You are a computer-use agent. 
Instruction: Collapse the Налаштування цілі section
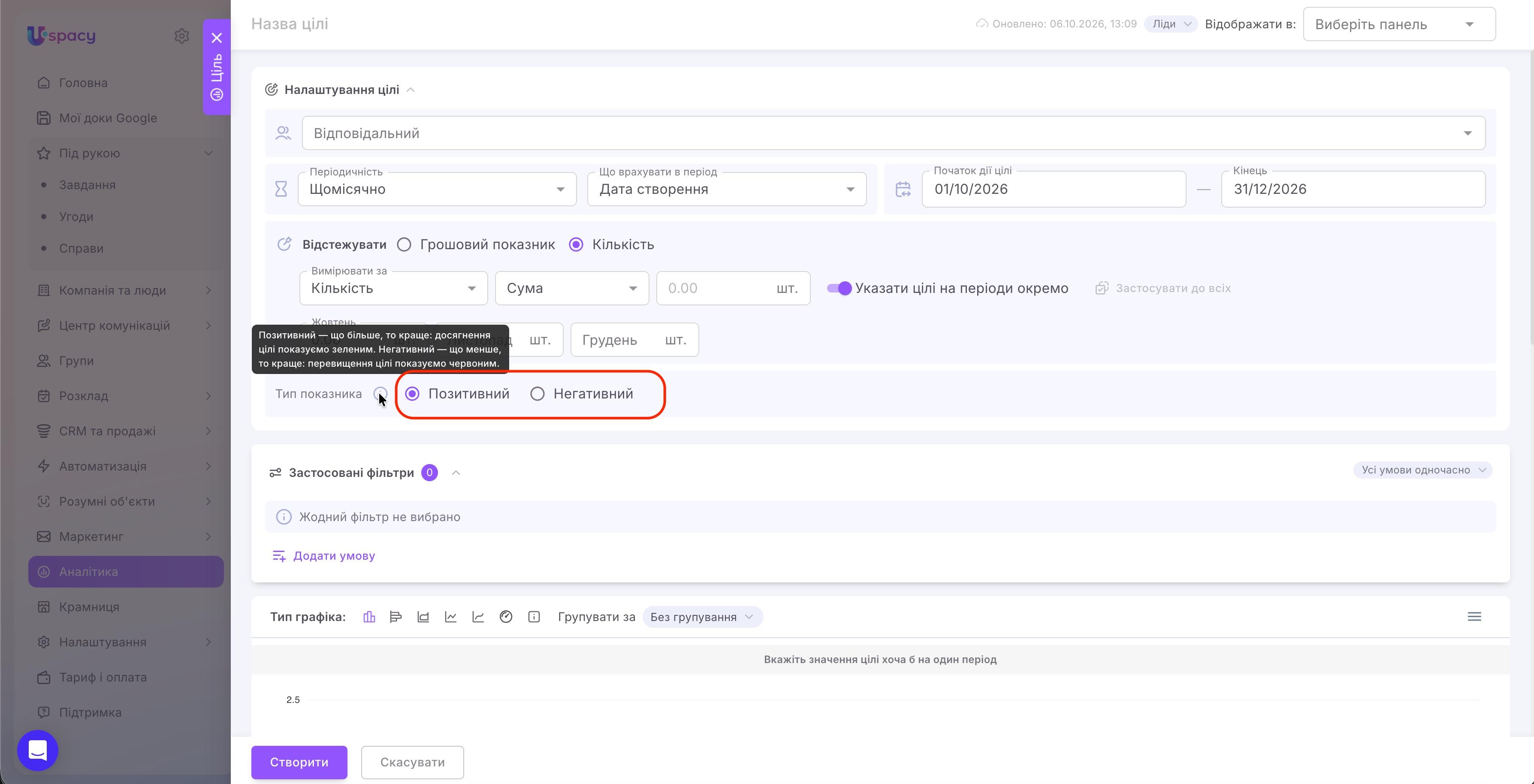410,90
